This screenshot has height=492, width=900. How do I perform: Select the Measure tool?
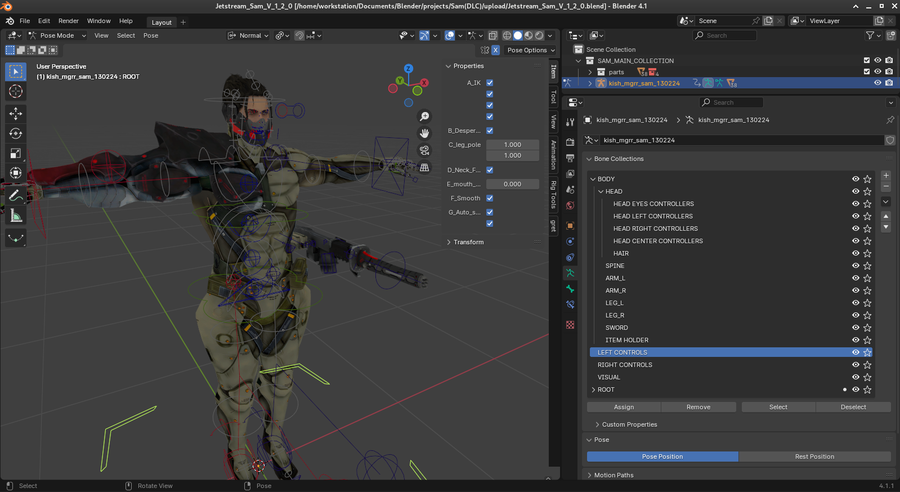(x=15, y=216)
